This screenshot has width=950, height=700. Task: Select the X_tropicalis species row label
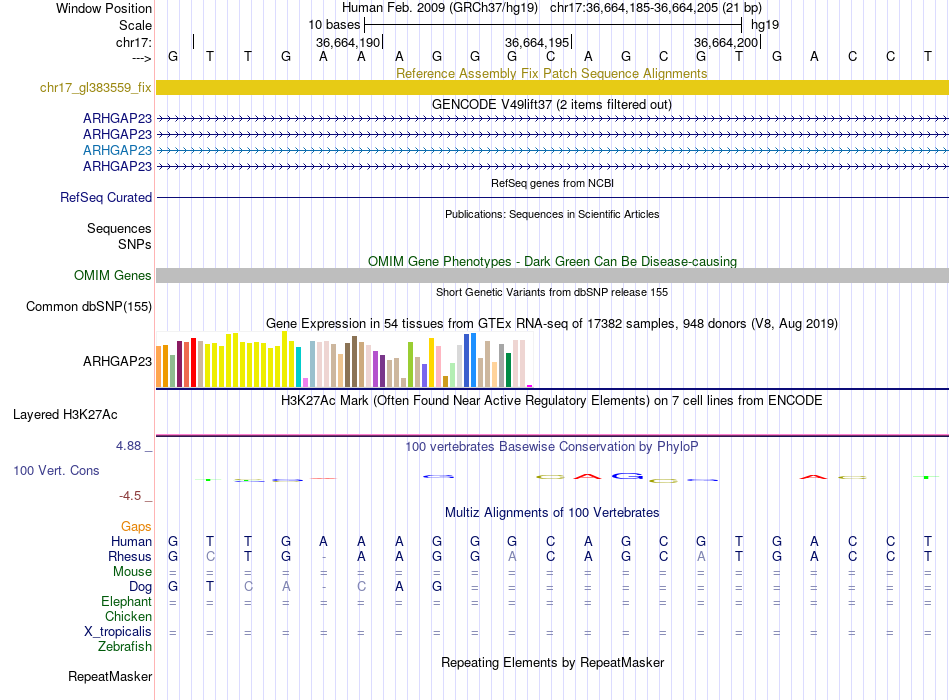click(x=118, y=632)
